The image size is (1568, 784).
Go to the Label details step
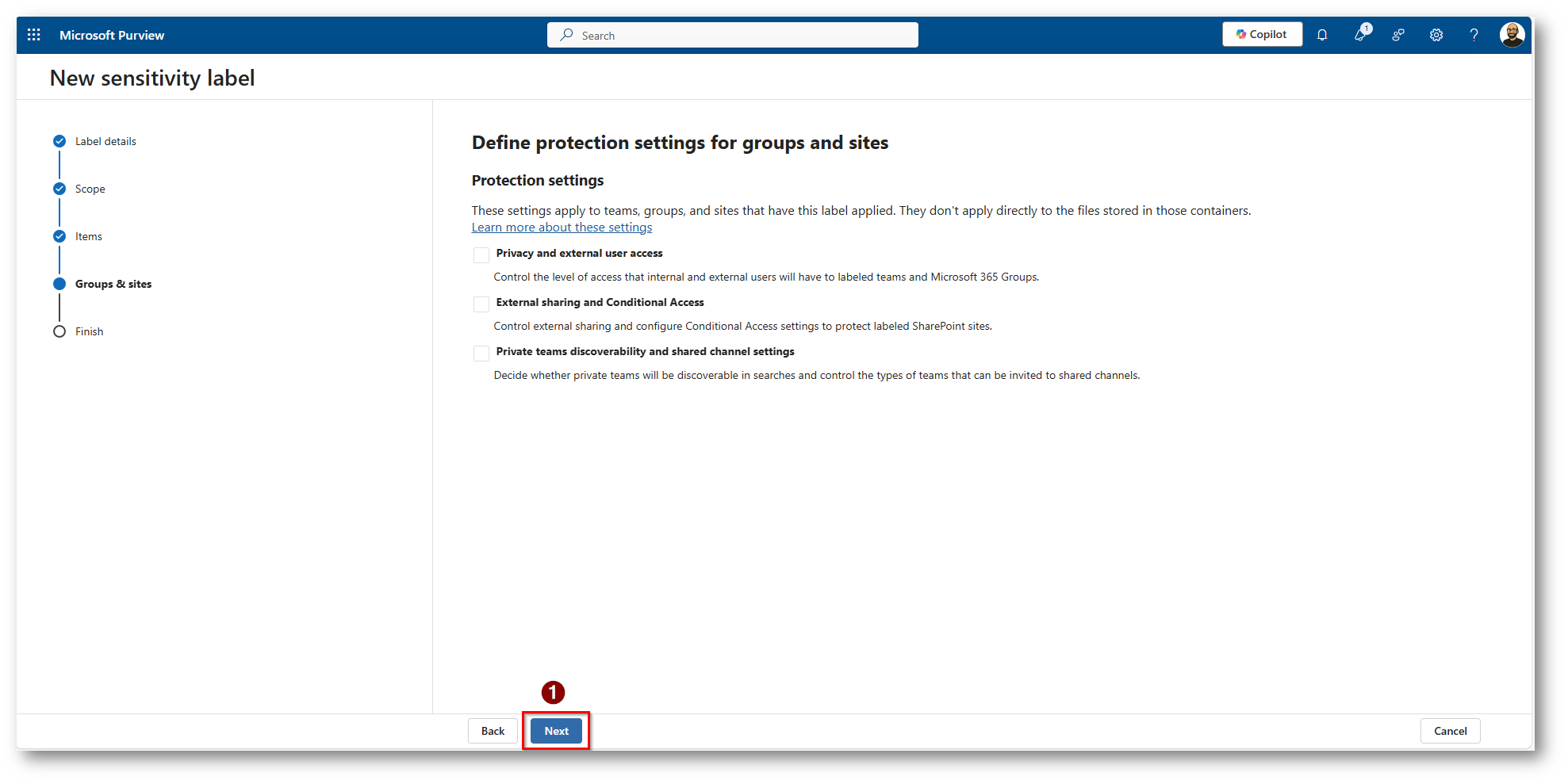(105, 141)
